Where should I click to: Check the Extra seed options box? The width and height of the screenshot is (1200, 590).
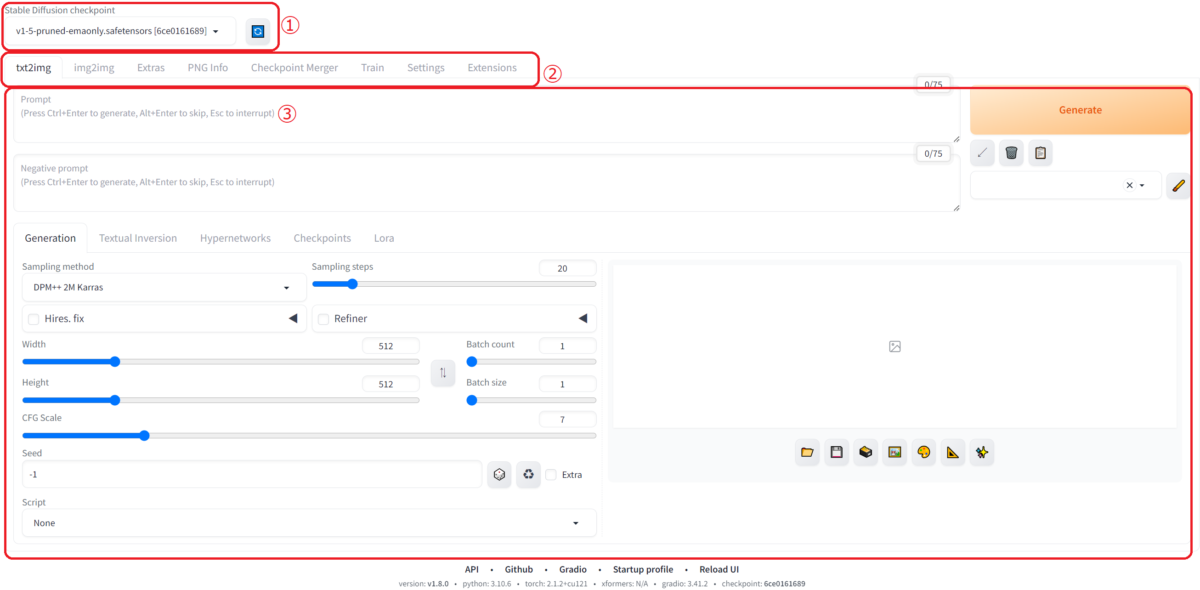(x=551, y=474)
